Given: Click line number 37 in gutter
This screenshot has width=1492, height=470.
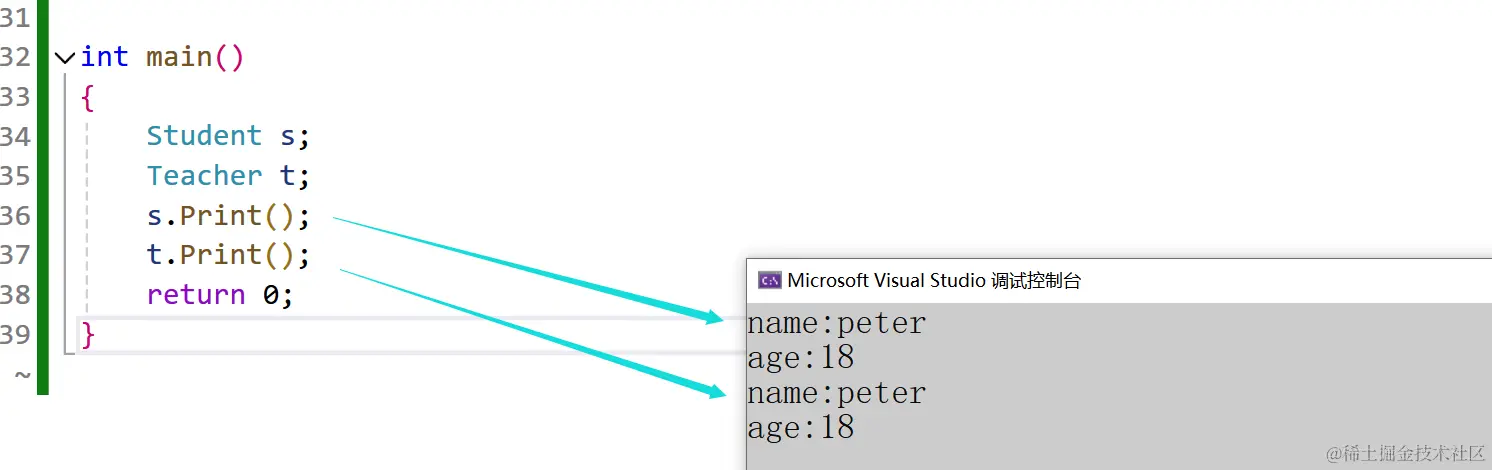Looking at the screenshot, I should point(15,255).
